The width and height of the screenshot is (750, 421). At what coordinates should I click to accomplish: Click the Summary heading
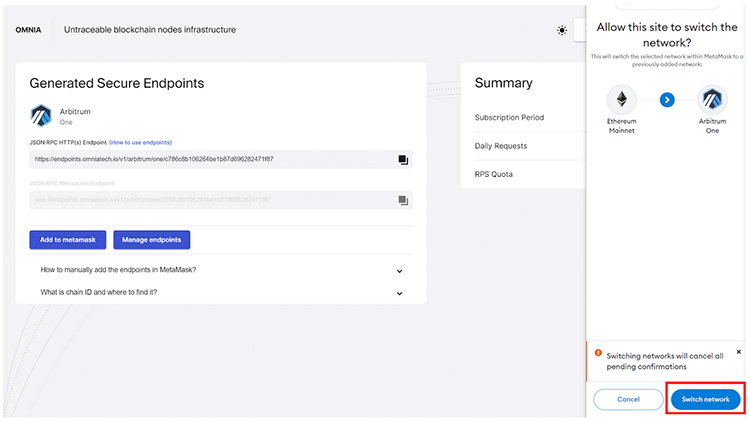click(503, 83)
